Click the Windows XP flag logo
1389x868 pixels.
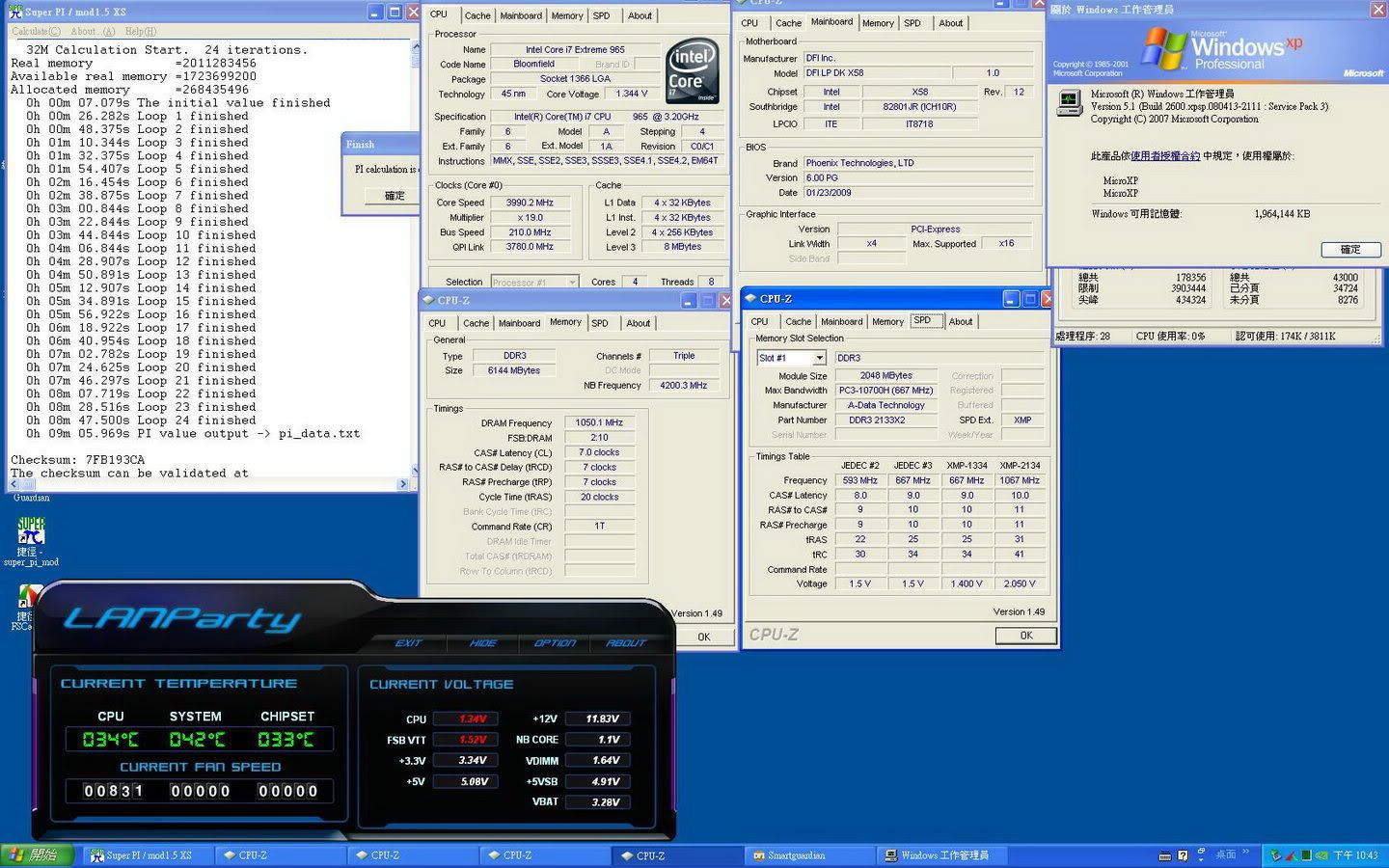pos(1164,48)
